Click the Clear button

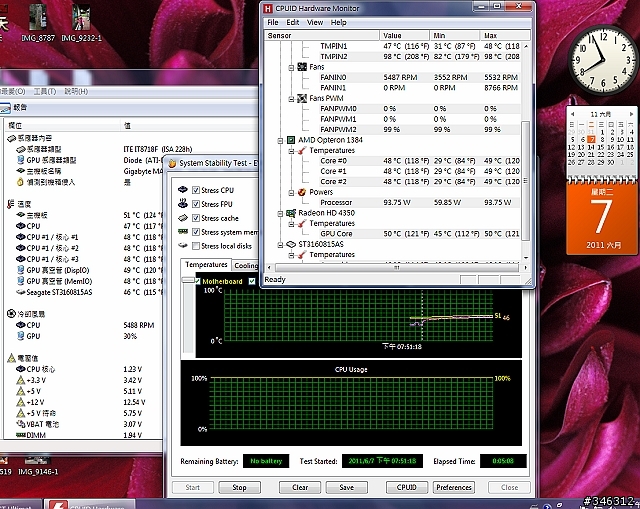point(300,487)
